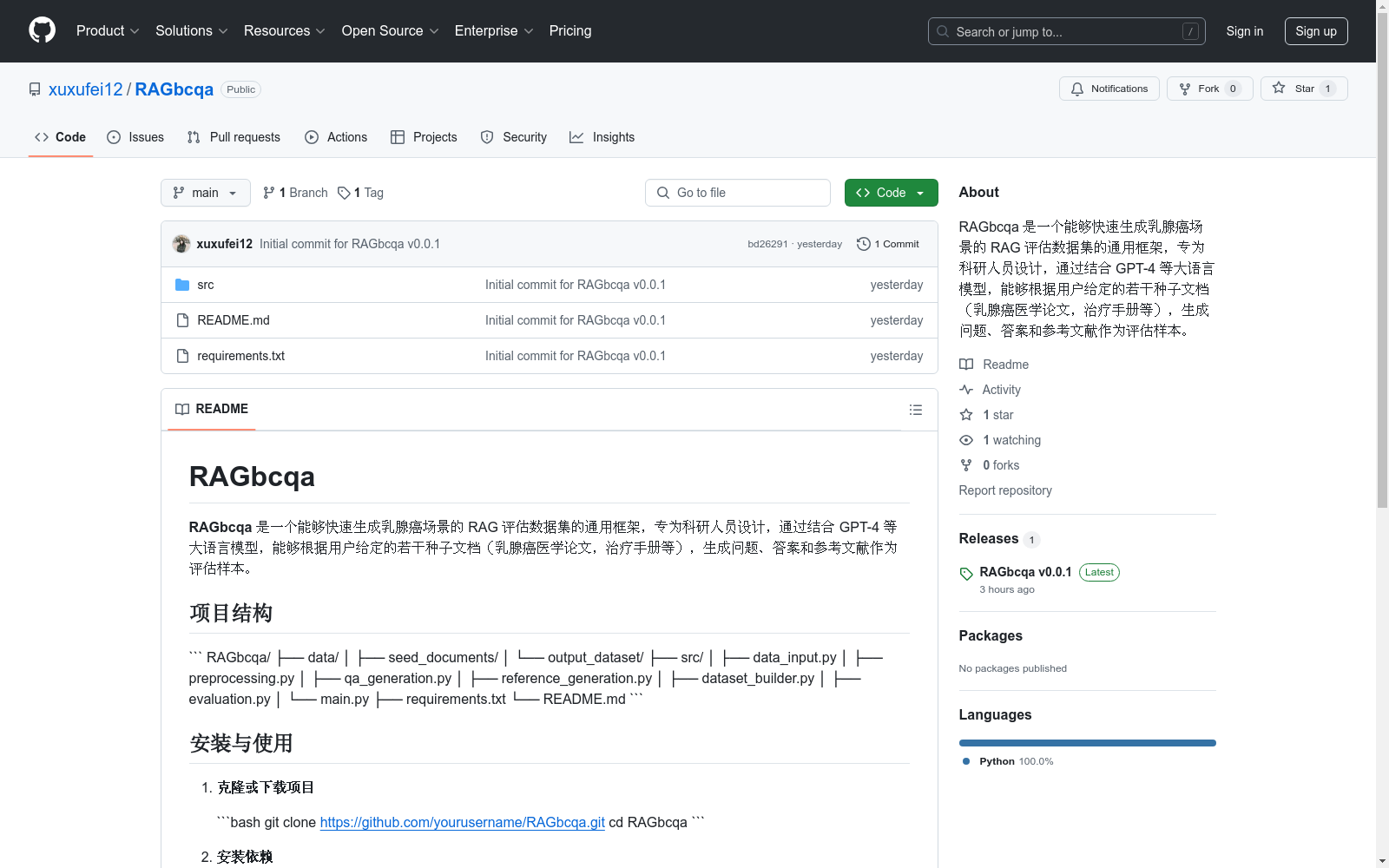Open the Packages heading
The image size is (1389, 868).
coord(991,635)
